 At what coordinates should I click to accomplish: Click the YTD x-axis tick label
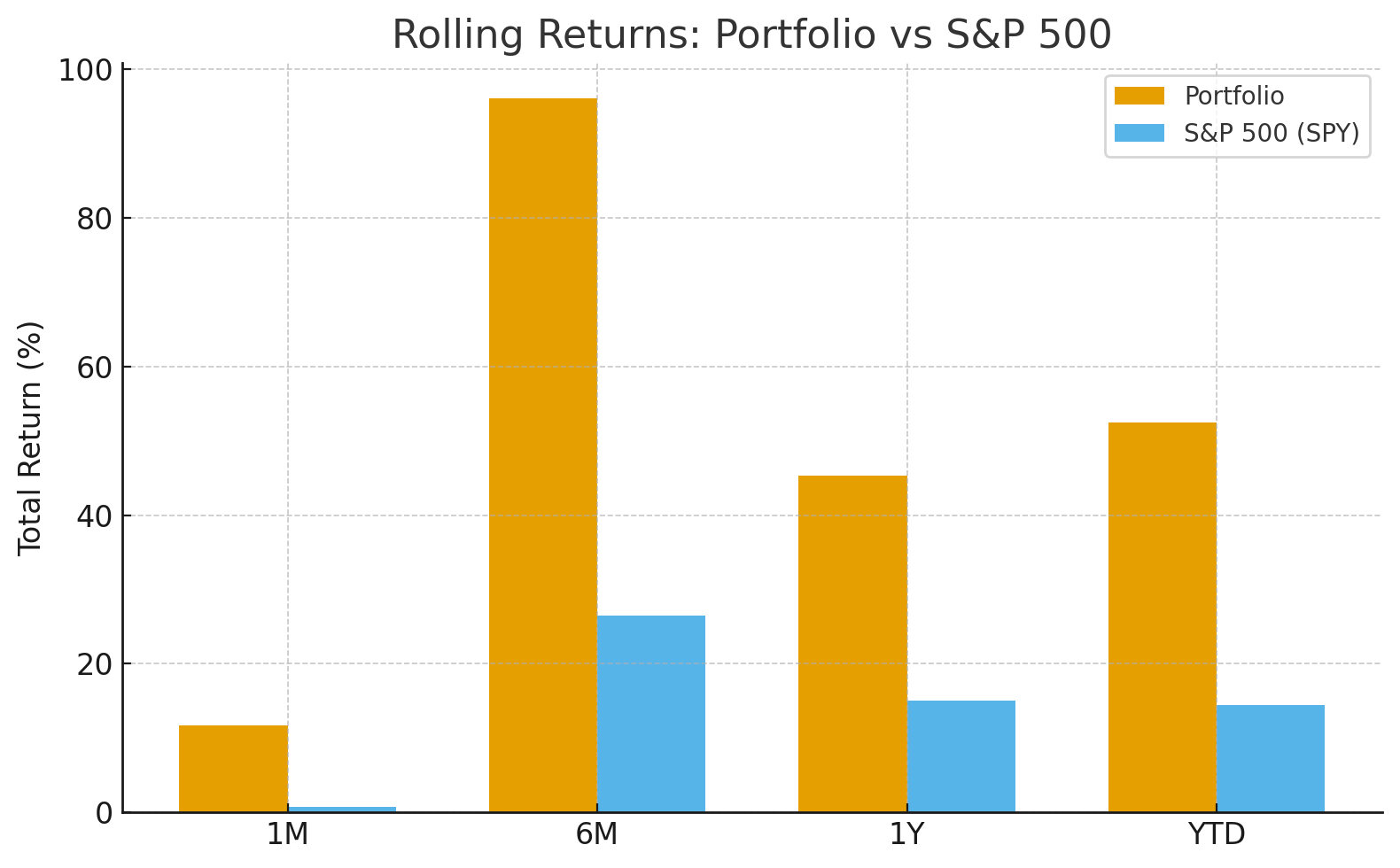click(1217, 834)
